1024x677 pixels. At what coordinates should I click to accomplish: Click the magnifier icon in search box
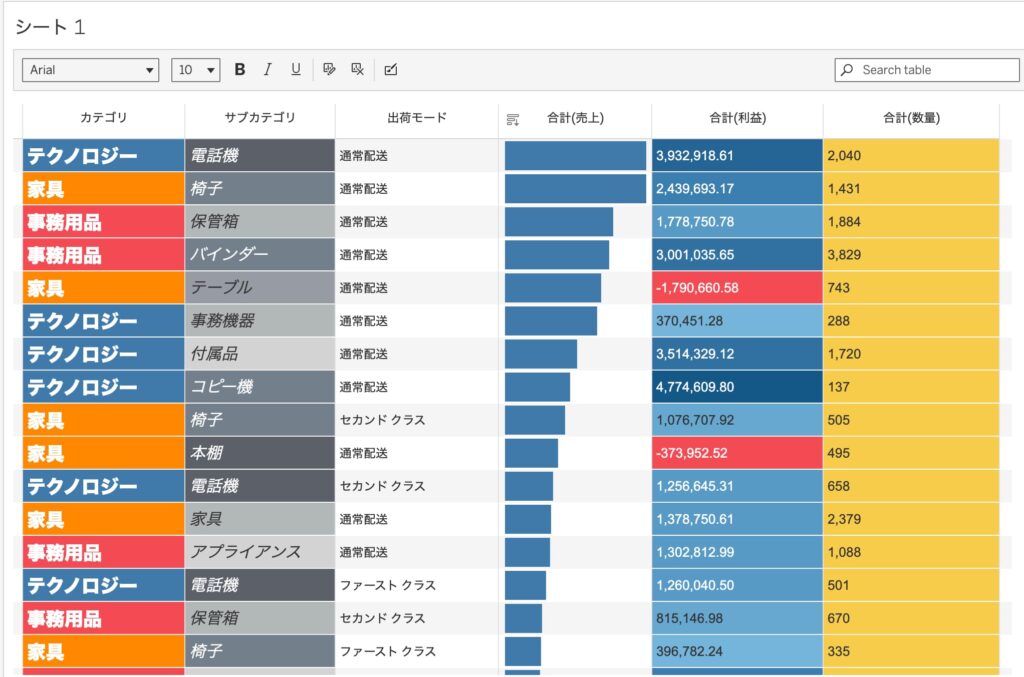(848, 70)
